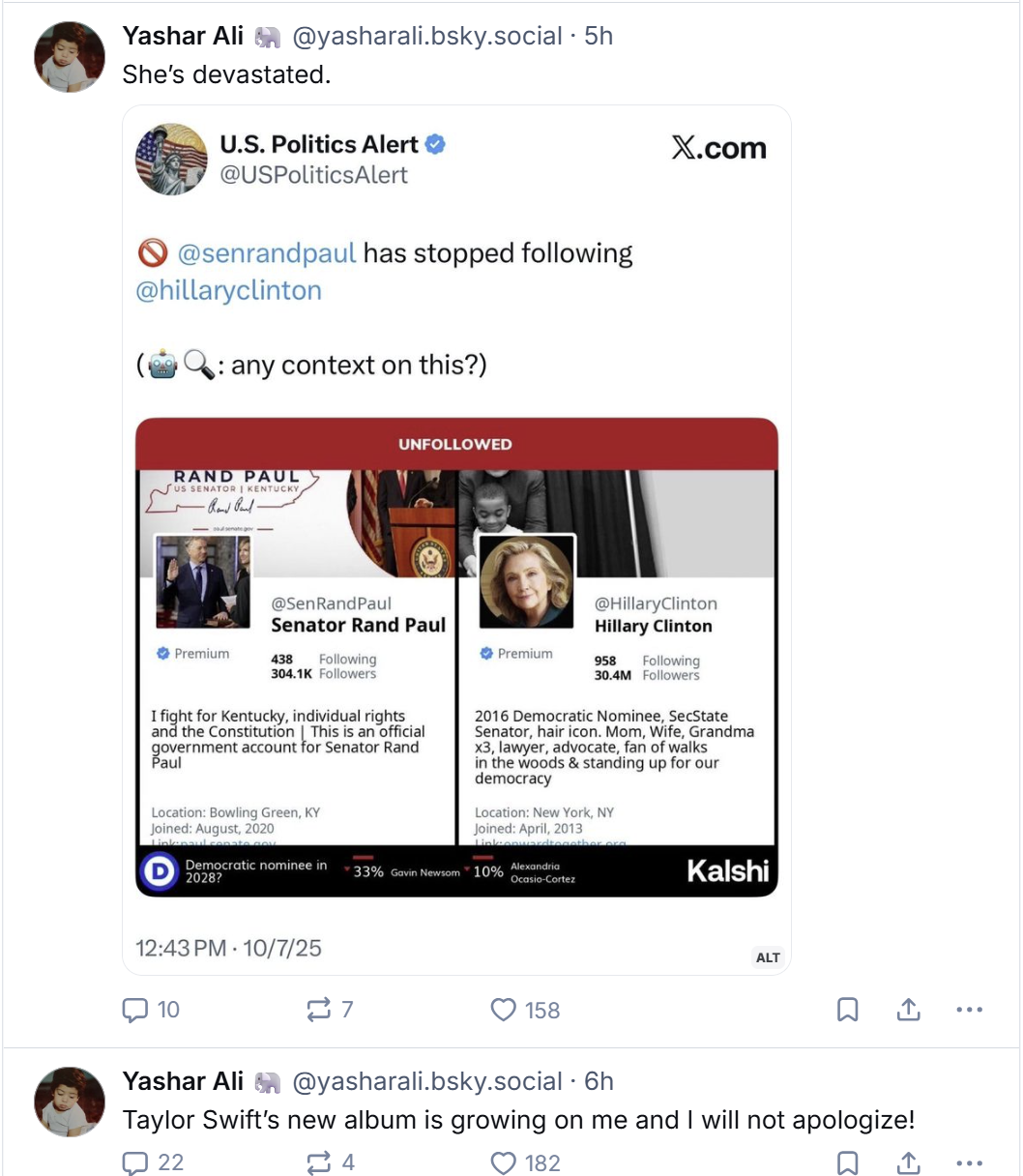Image resolution: width=1023 pixels, height=1176 pixels.
Task: Open more options for first post
Action: (968, 1010)
